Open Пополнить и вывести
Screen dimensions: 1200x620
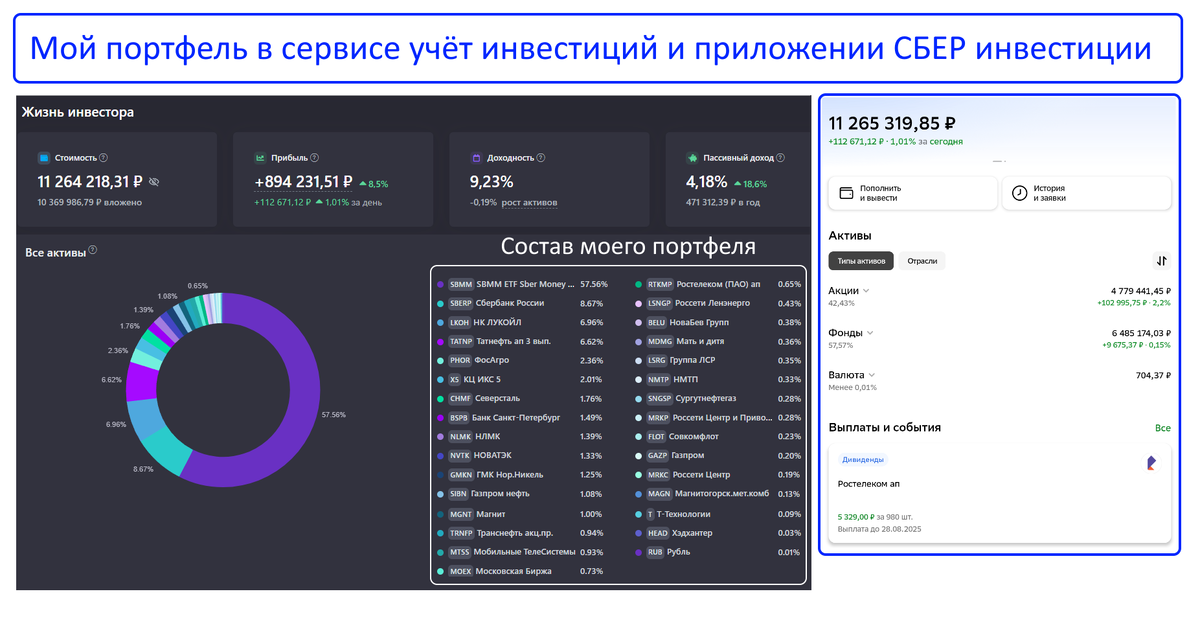(913, 193)
